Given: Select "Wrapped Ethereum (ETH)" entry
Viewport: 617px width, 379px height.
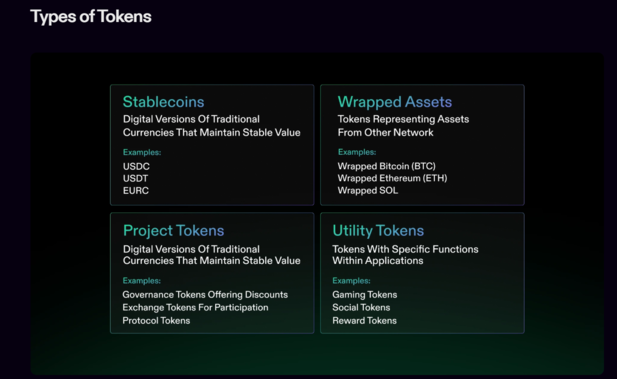Looking at the screenshot, I should (x=392, y=178).
